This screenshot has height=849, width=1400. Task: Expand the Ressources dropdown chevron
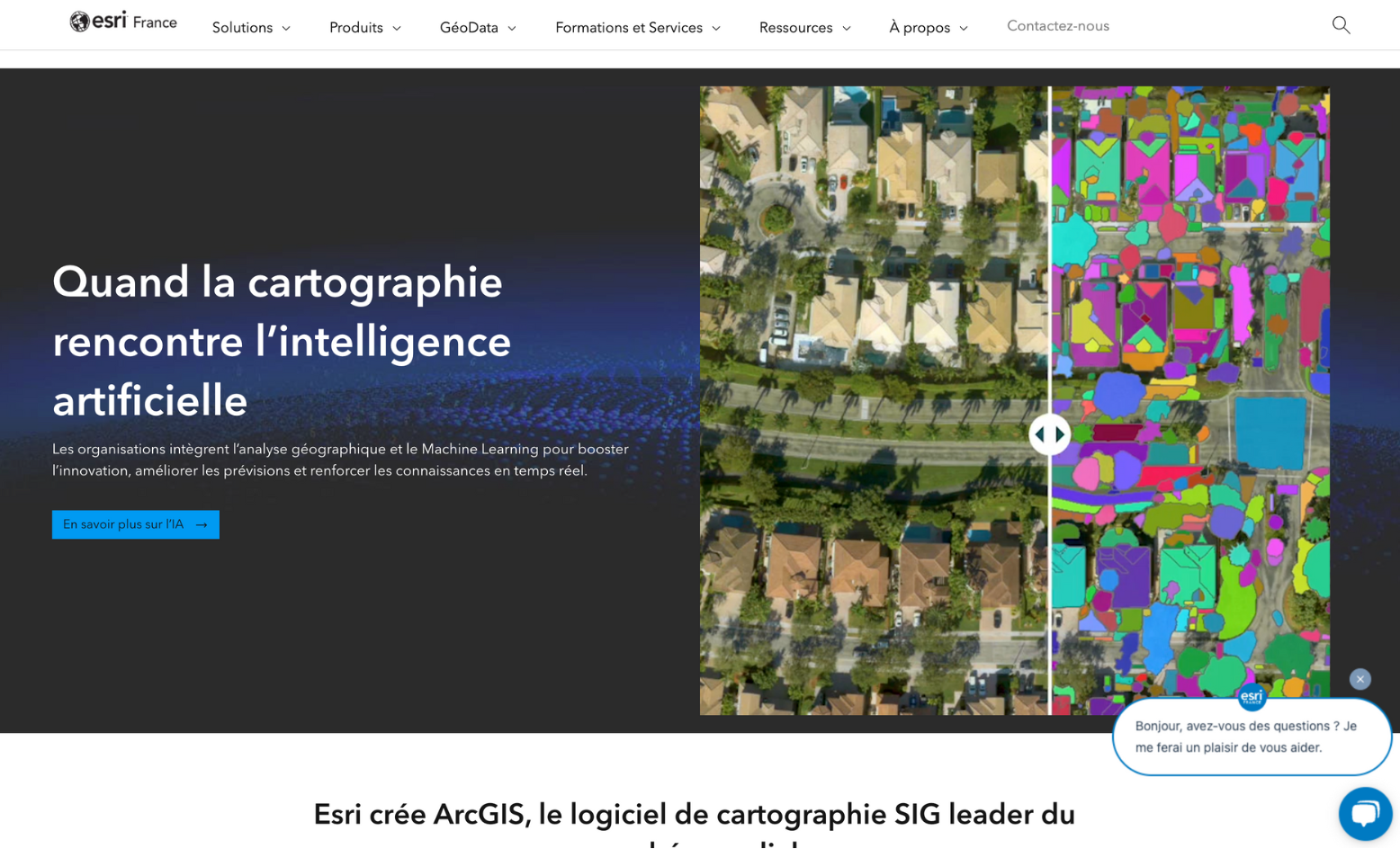click(x=848, y=28)
